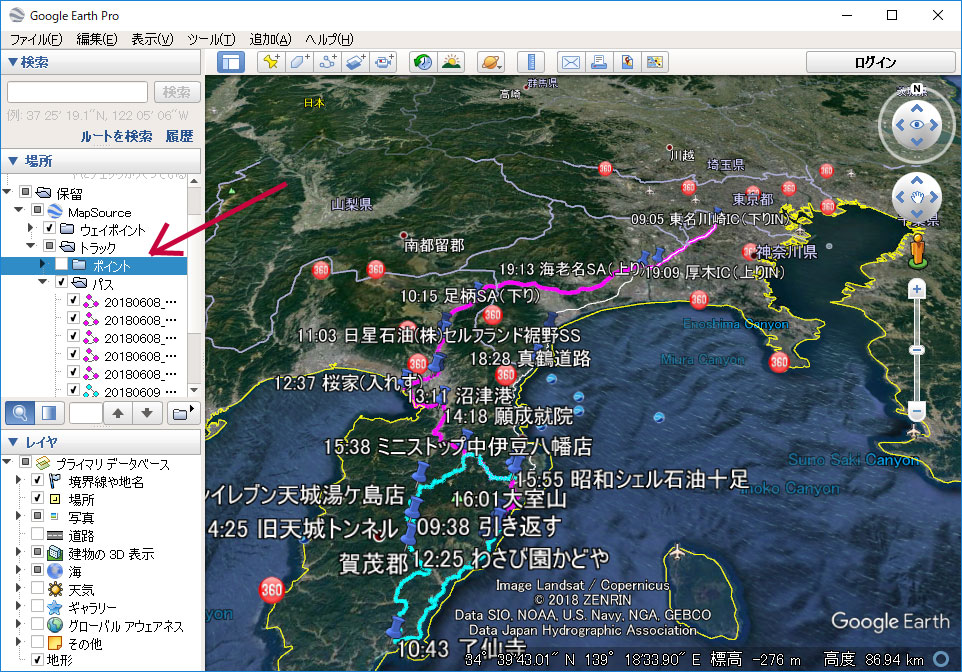962x672 pixels.
Task: Toggle the sidebar panel button
Action: [x=231, y=62]
